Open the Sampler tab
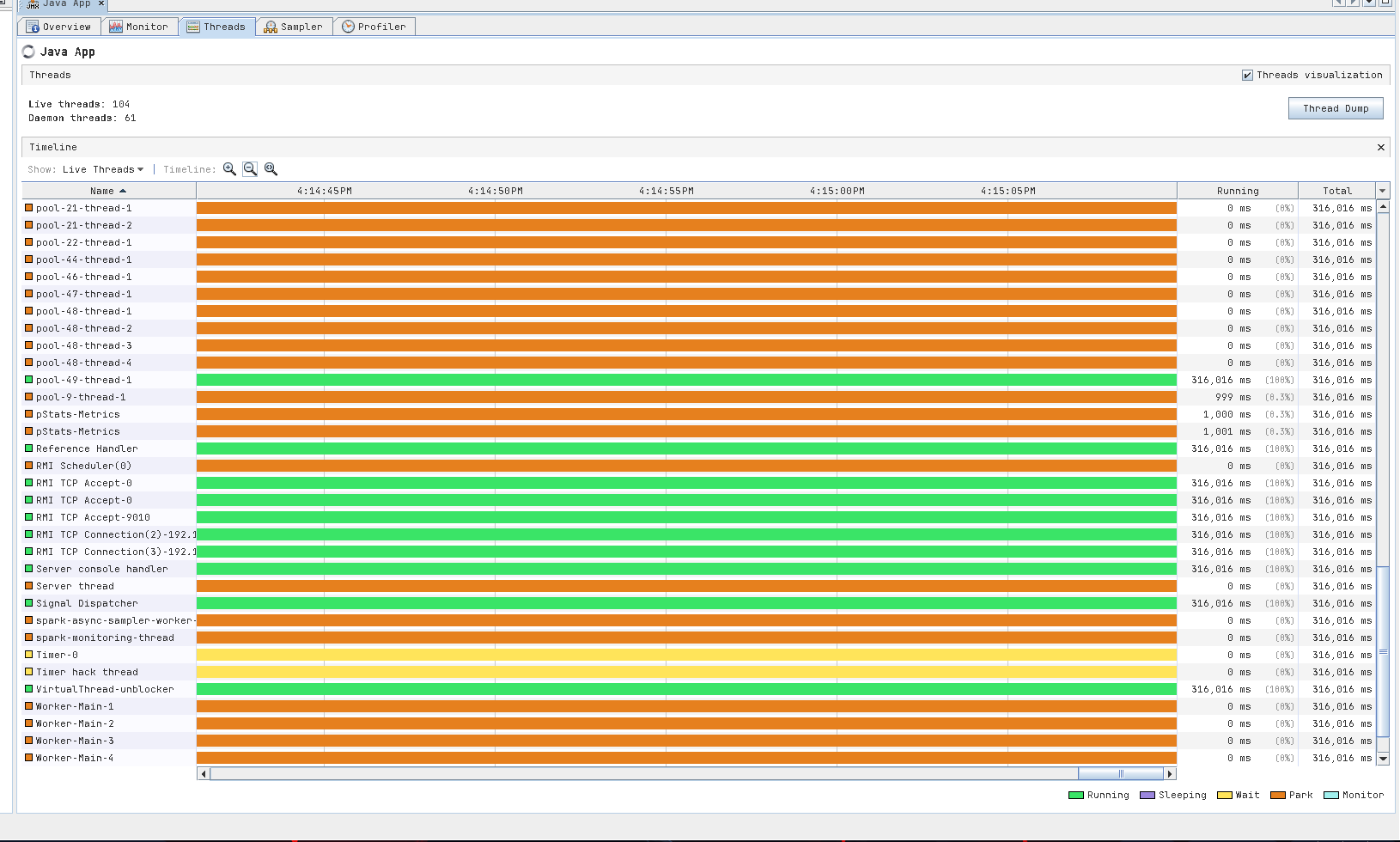The height and width of the screenshot is (842, 1400). pos(294,27)
